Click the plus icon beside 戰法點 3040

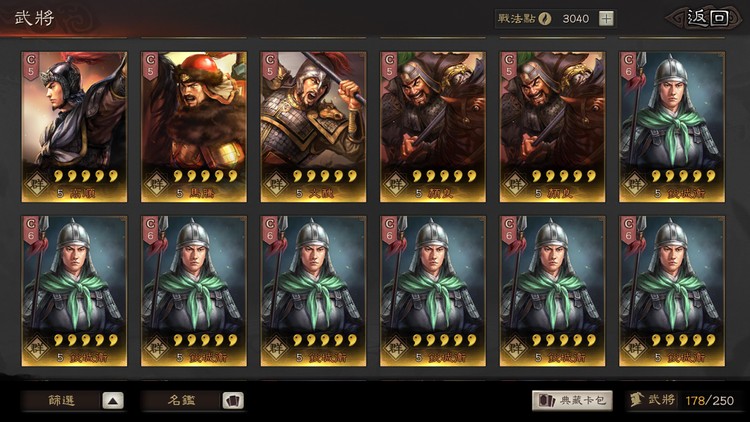coord(606,19)
